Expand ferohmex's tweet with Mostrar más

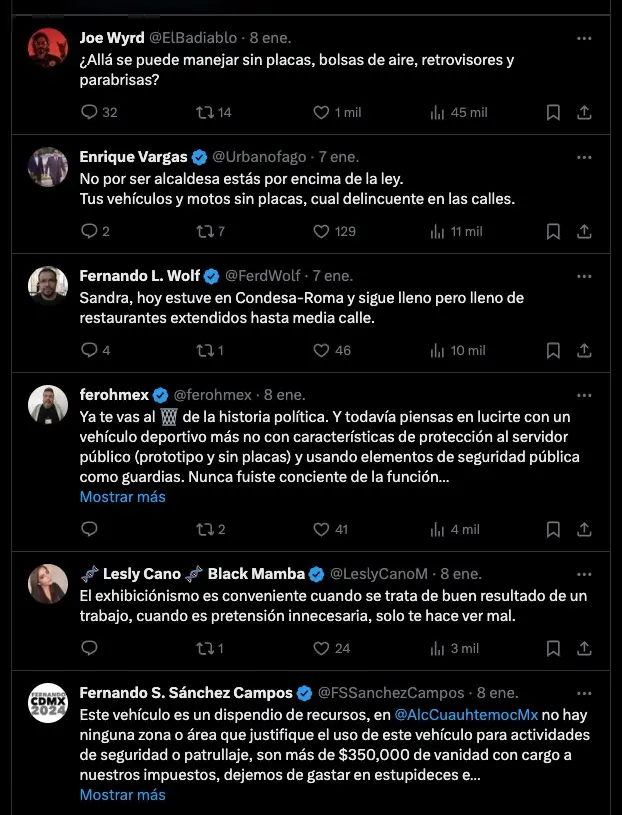123,497
